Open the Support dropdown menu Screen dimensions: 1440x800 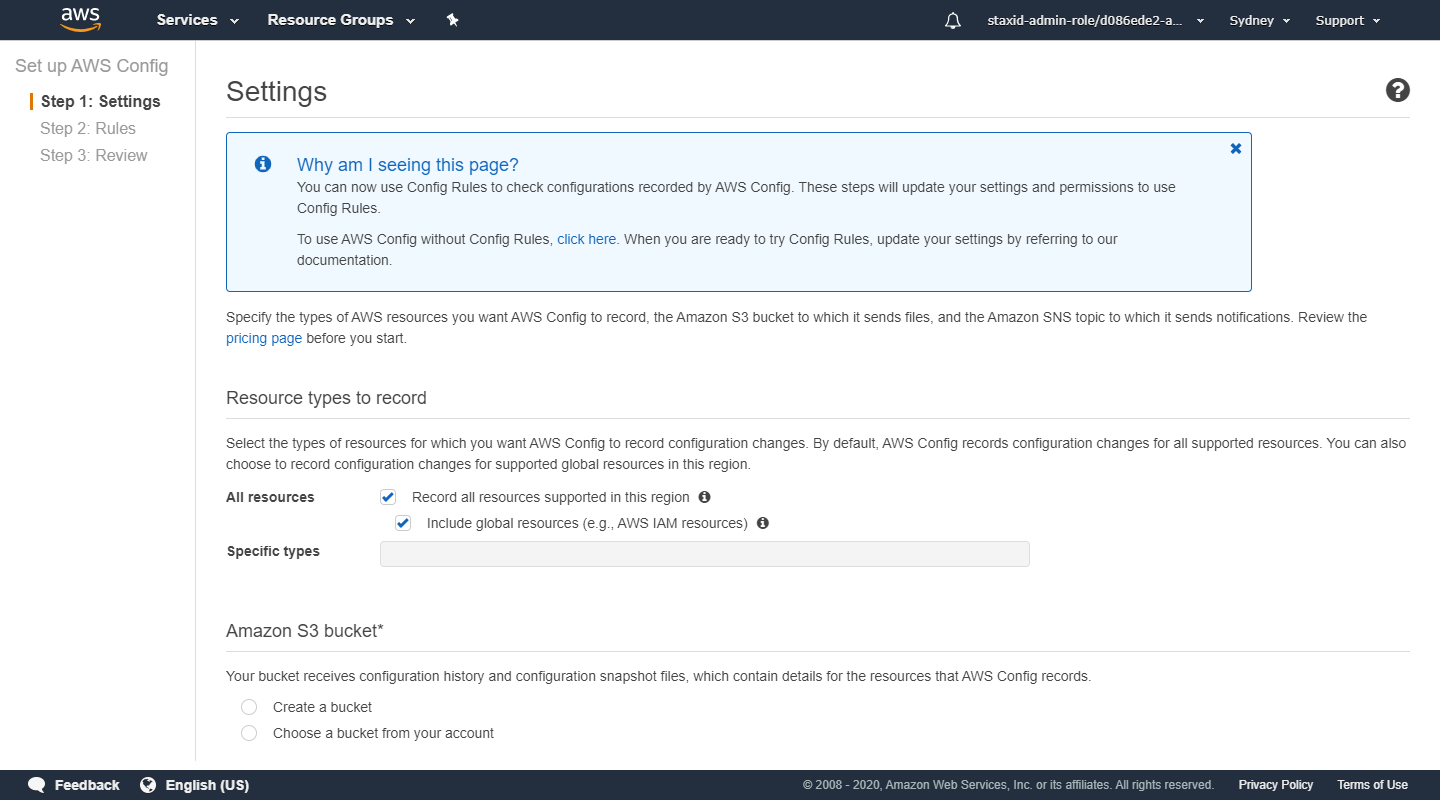(x=1348, y=20)
